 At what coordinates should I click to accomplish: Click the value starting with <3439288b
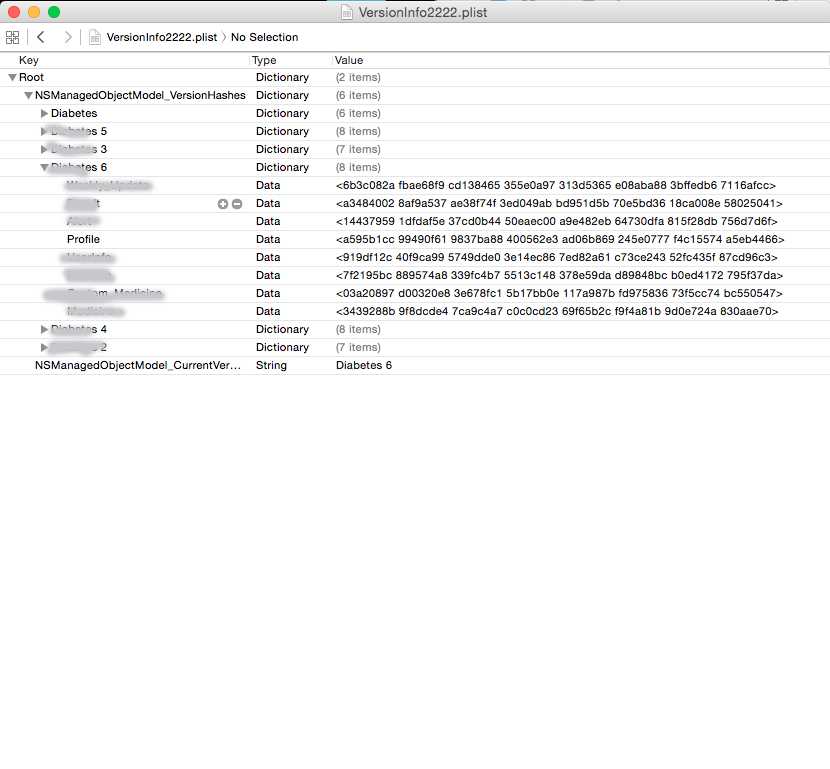click(x=557, y=311)
